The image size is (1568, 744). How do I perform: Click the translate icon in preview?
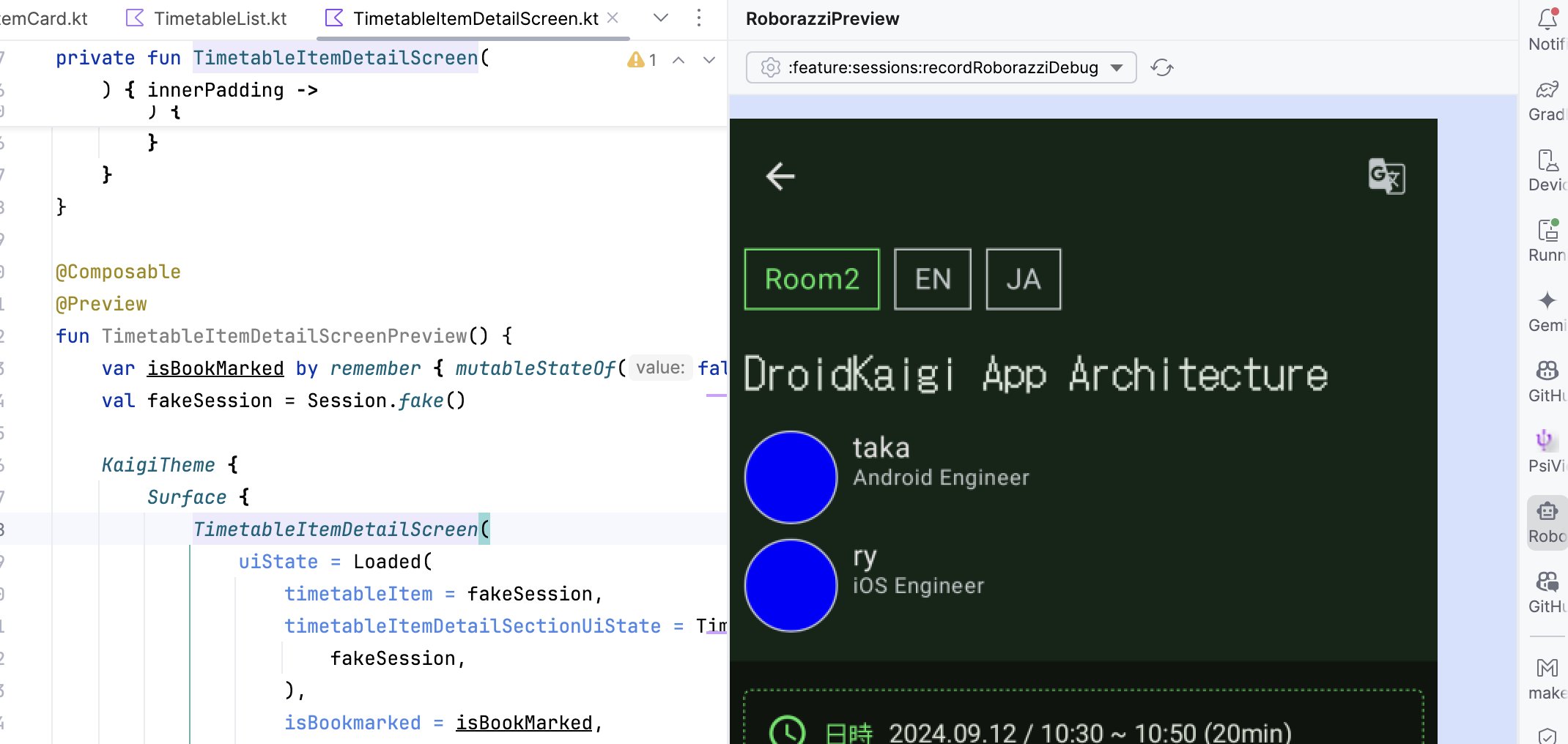pyautogui.click(x=1386, y=176)
